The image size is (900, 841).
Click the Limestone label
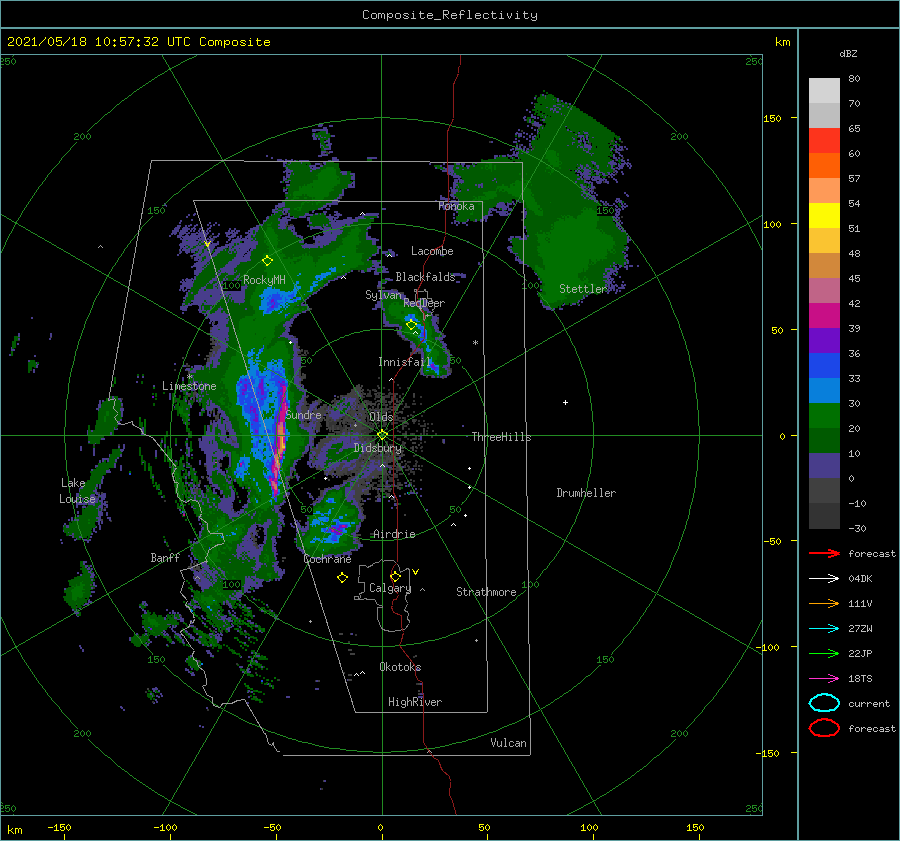click(189, 386)
